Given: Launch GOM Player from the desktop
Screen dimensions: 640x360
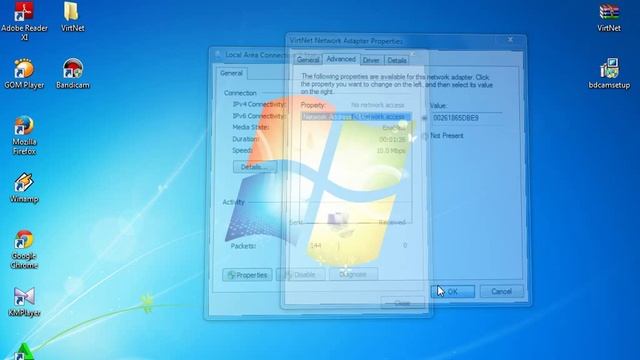Looking at the screenshot, I should pos(24,73).
